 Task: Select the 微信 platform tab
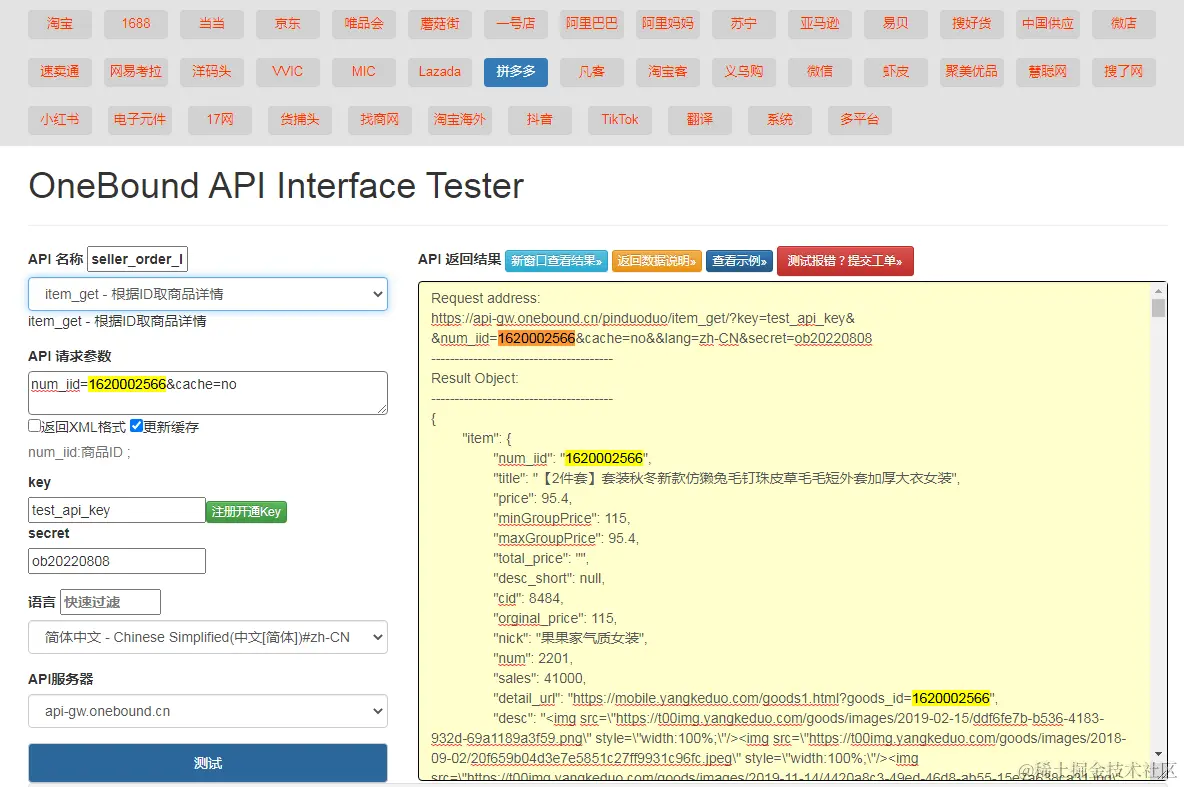(820, 72)
